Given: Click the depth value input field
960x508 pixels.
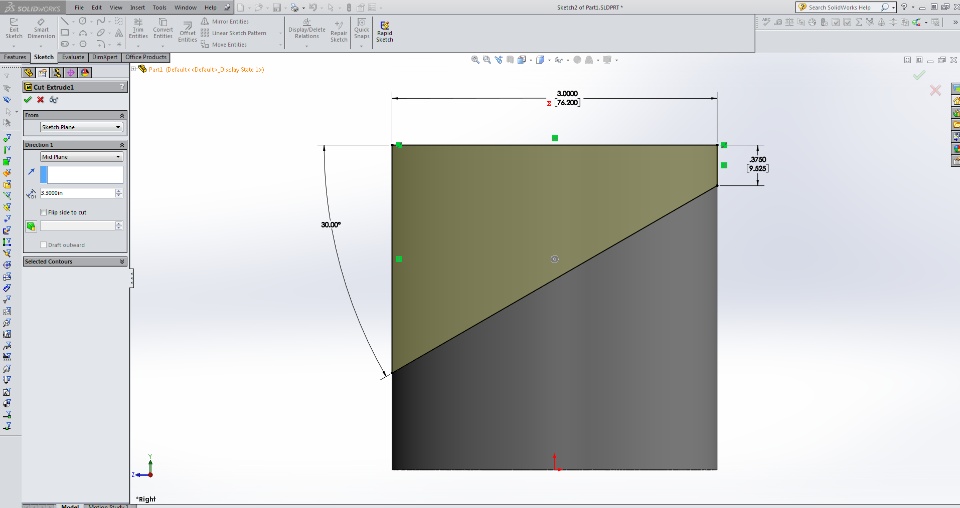Looking at the screenshot, I should point(77,193).
